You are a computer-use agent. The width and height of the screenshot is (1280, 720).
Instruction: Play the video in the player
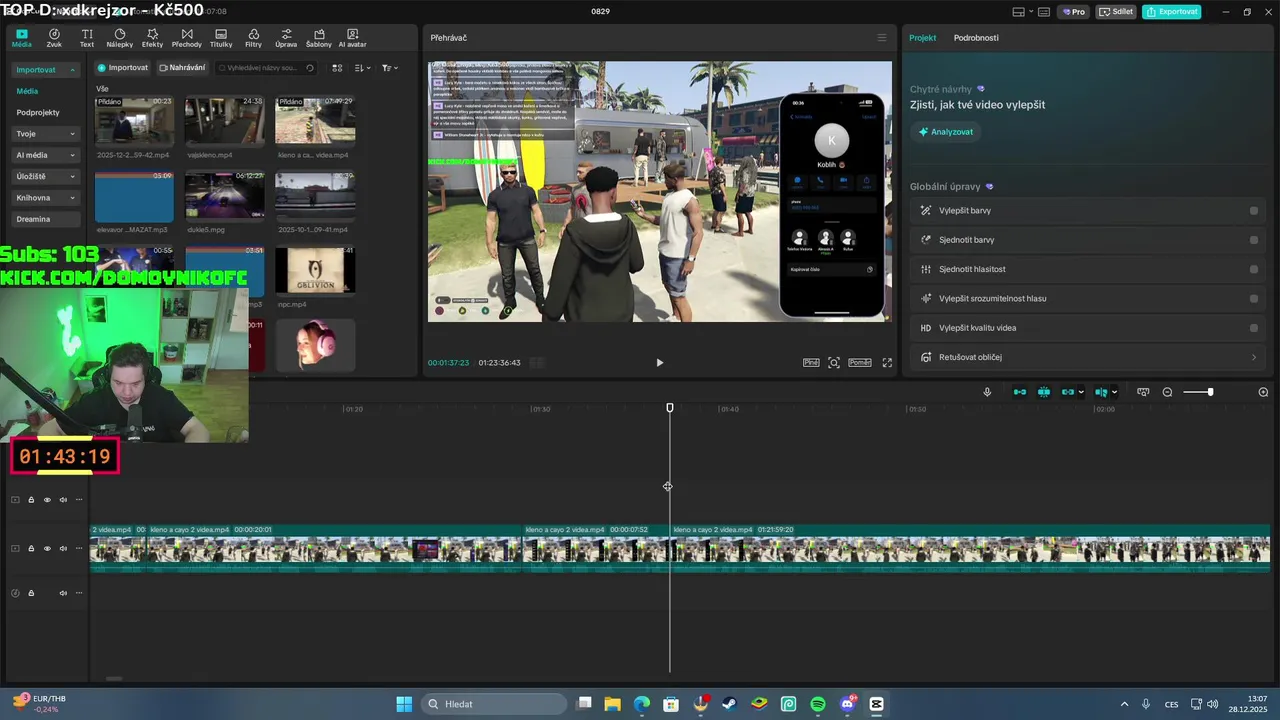pos(659,363)
